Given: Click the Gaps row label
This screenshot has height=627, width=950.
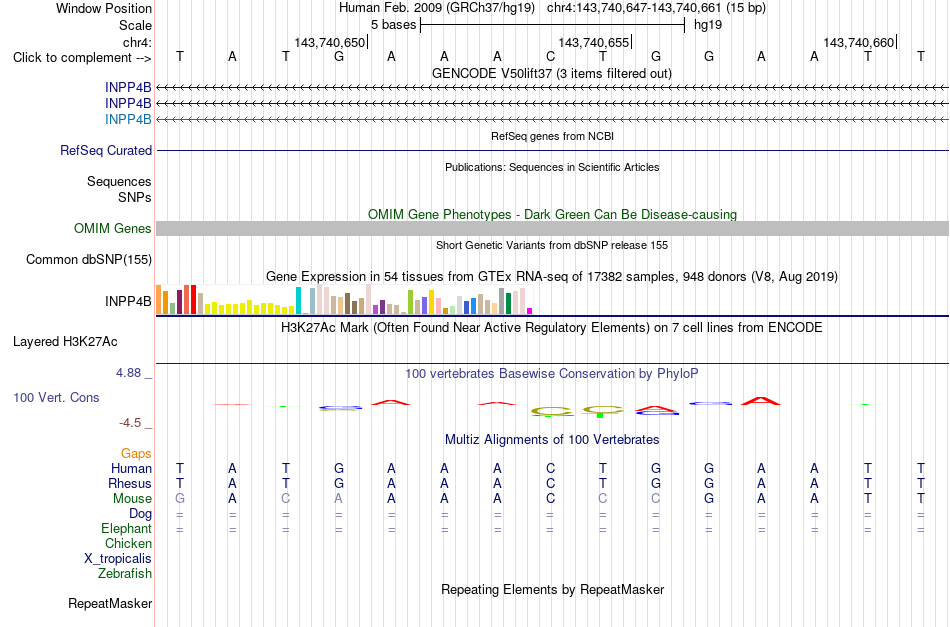Looking at the screenshot, I should [x=136, y=453].
